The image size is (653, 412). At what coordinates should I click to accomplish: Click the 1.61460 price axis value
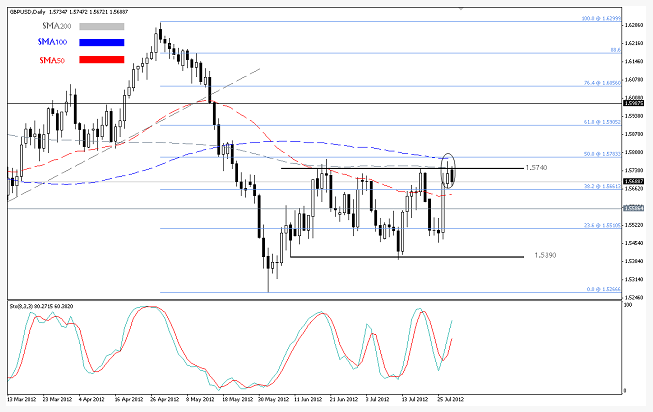point(634,61)
